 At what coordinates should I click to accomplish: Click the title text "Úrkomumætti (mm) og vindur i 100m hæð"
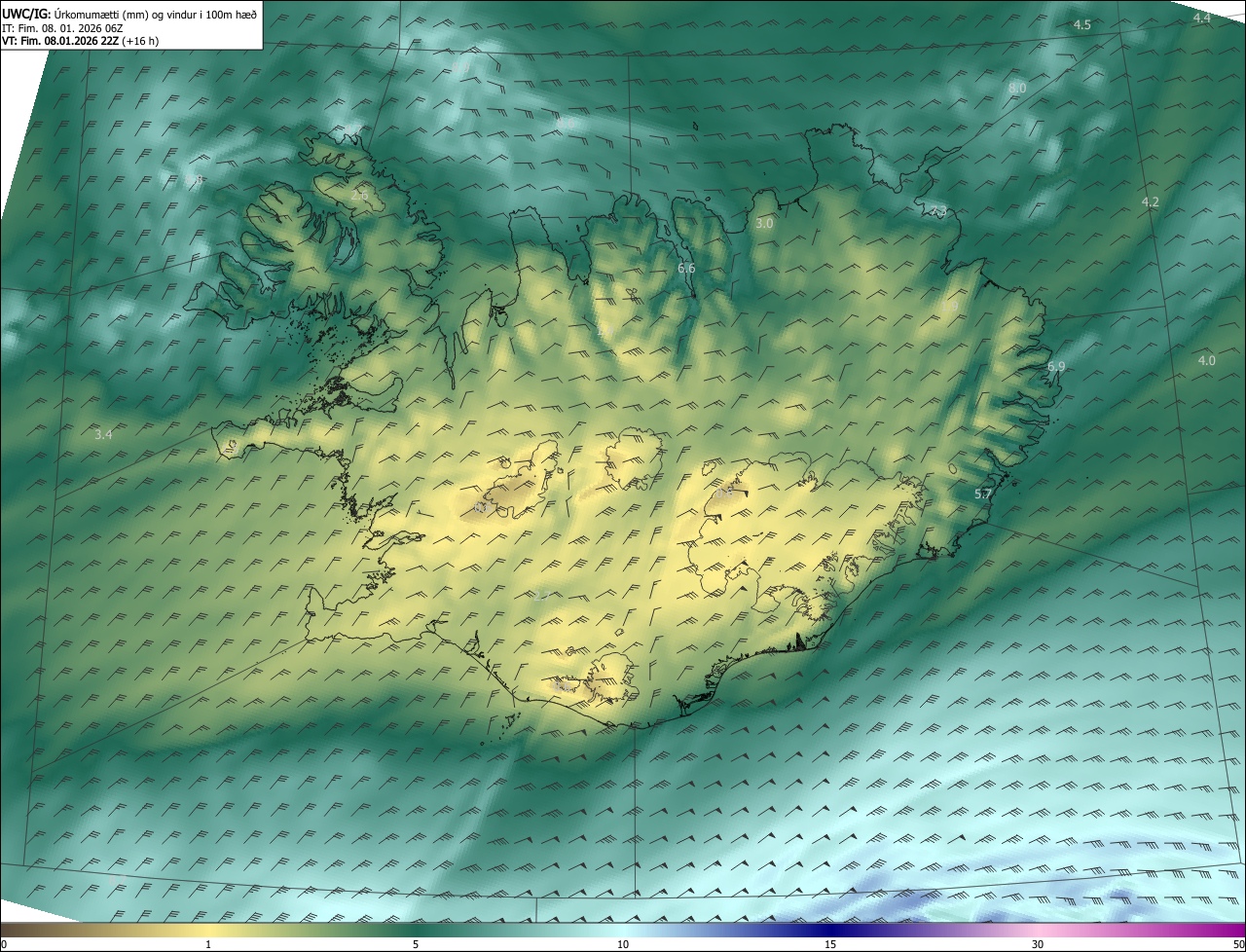tap(155, 15)
